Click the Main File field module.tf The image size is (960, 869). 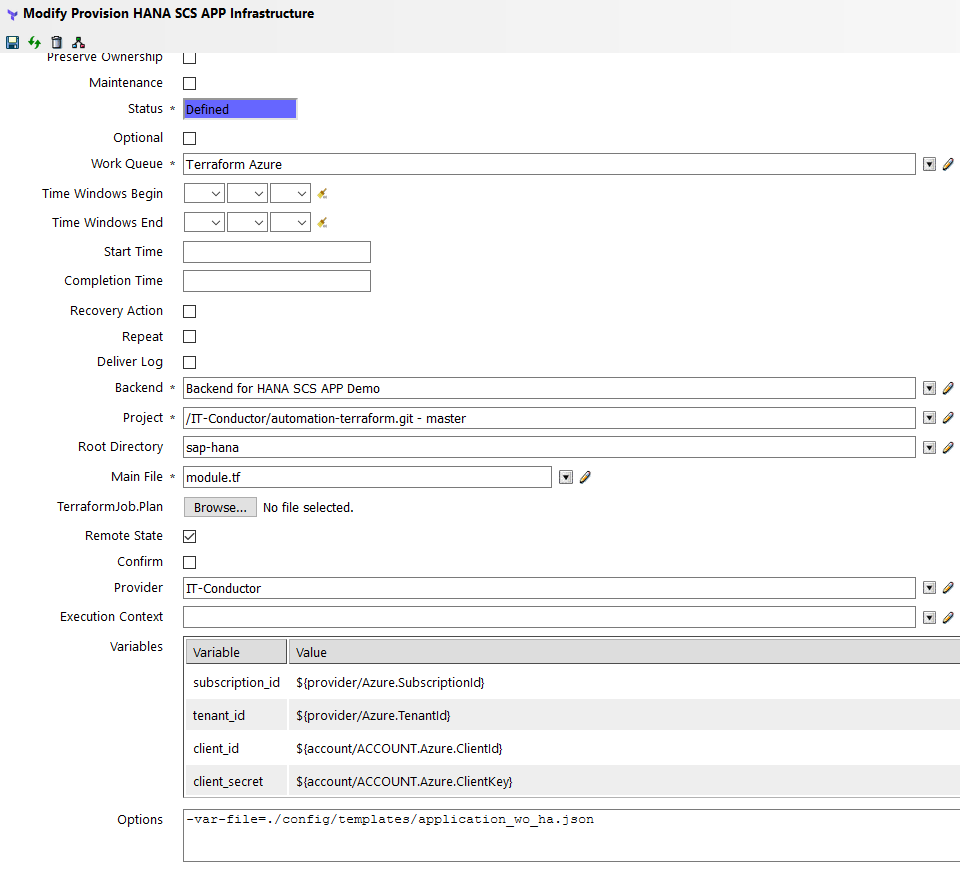pos(367,477)
